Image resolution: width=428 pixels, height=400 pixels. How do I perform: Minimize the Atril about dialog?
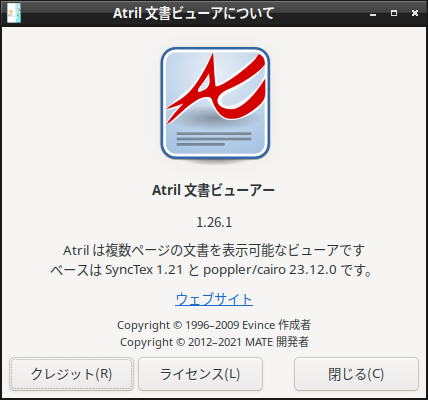(x=373, y=14)
